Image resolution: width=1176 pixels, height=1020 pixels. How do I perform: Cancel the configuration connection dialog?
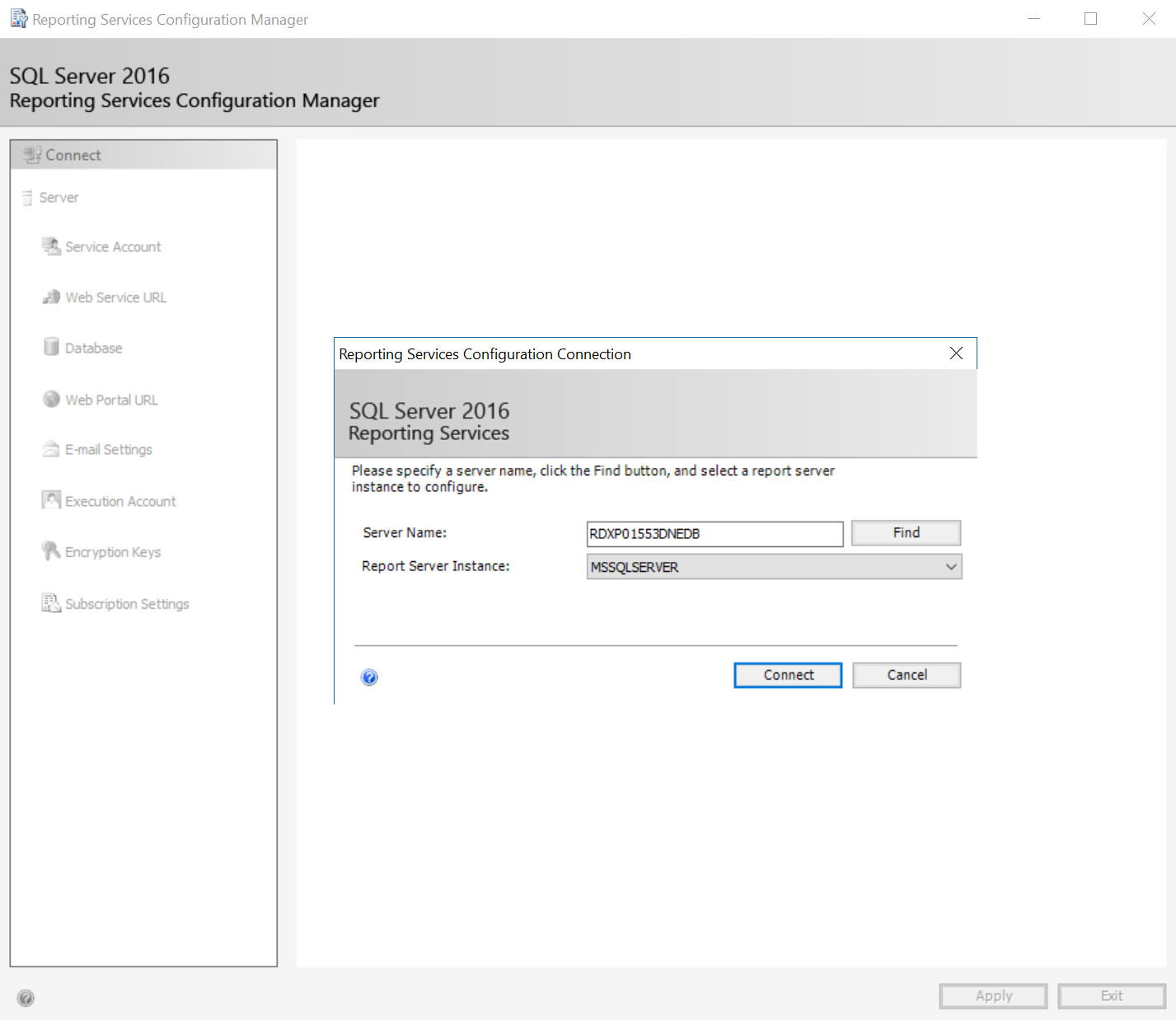click(x=906, y=675)
